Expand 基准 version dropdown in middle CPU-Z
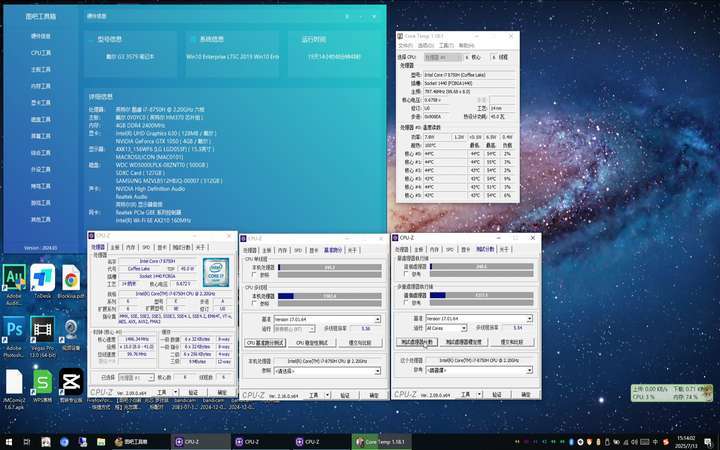This screenshot has width=720, height=450. [377, 319]
